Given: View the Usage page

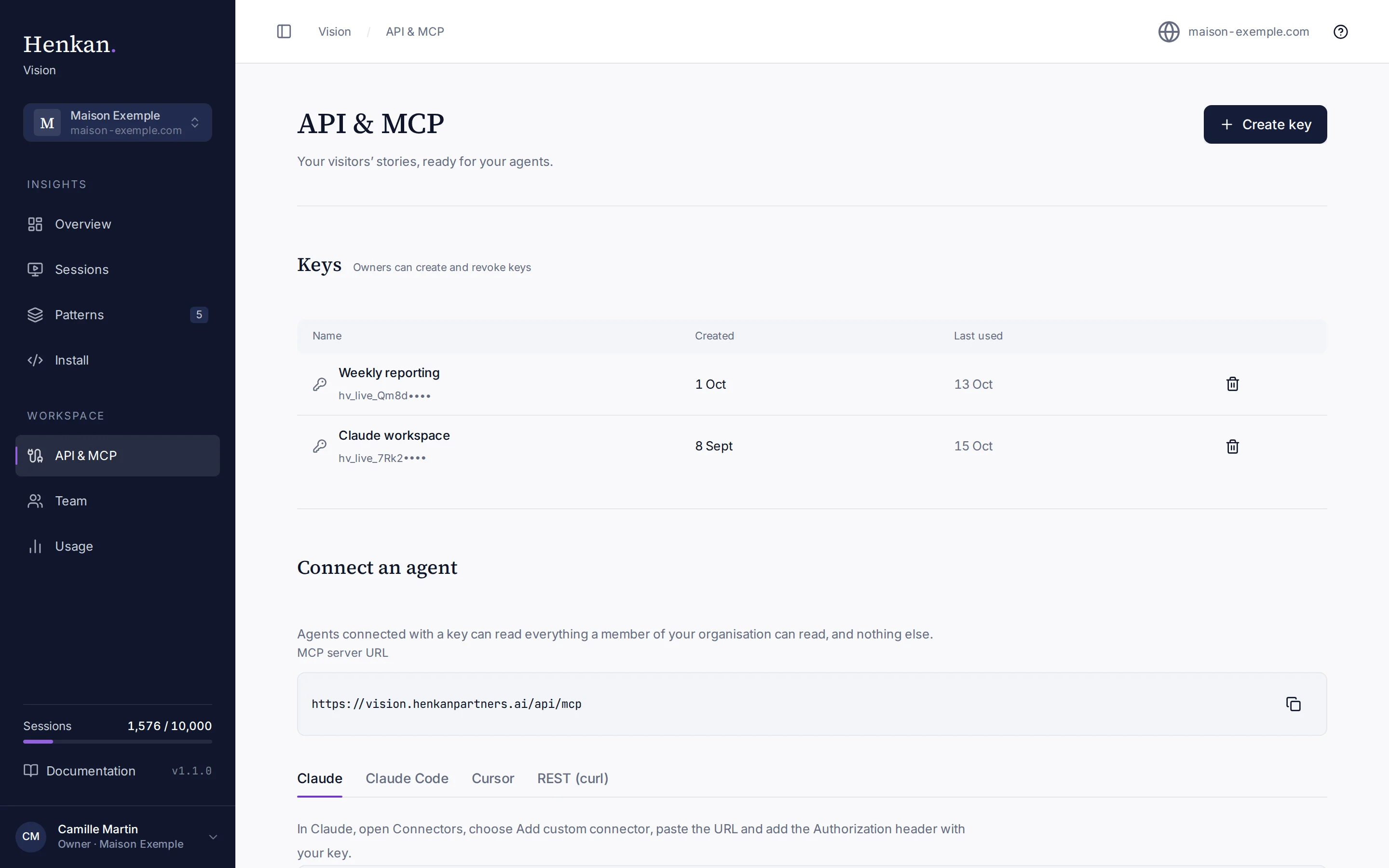Looking at the screenshot, I should tap(118, 546).
